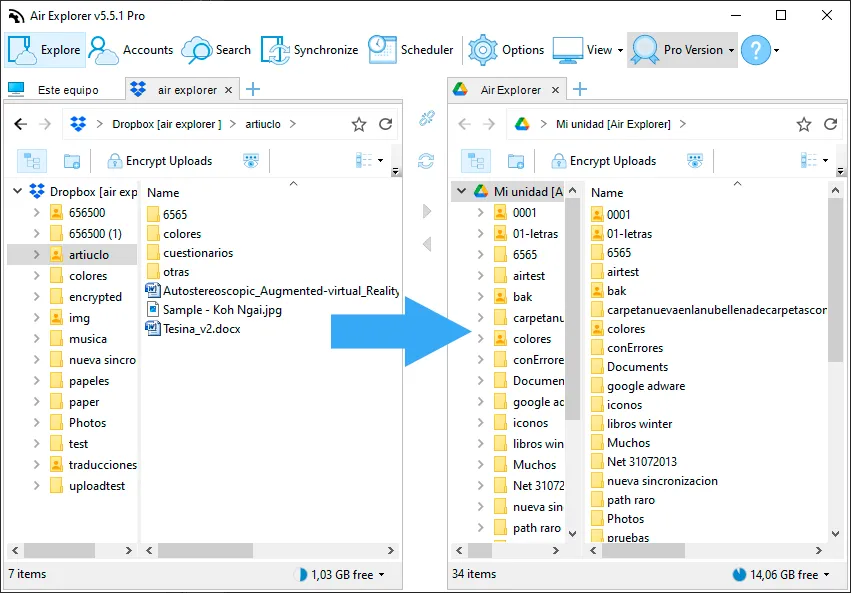Refresh the Dropbox pane
The width and height of the screenshot is (851, 593).
pyautogui.click(x=385, y=124)
